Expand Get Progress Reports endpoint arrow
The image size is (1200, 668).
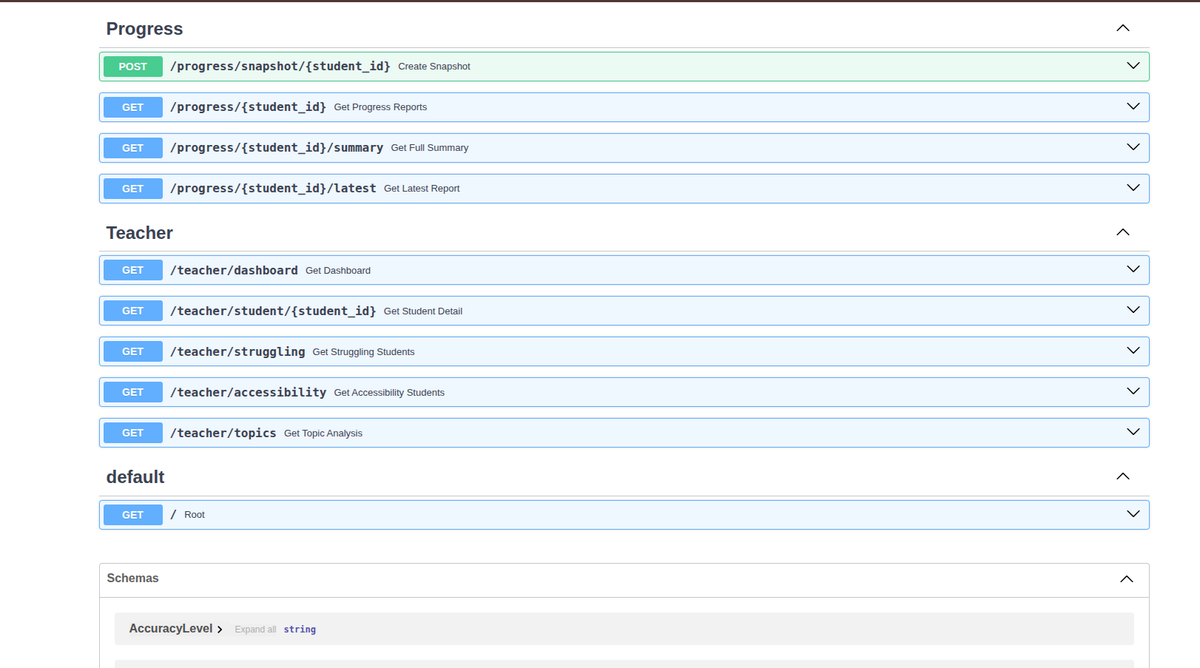pyautogui.click(x=1133, y=107)
